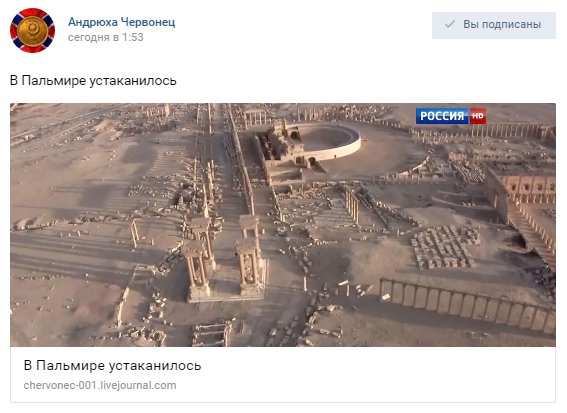Screen dimensions: 567x413
Task: Click the gold medal inside the avatar
Action: (33, 30)
